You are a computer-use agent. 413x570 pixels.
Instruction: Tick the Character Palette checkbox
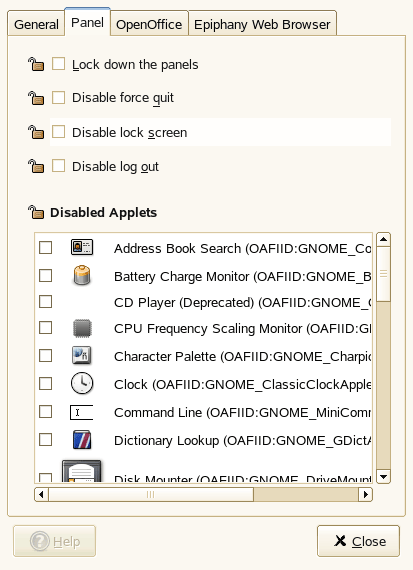(x=45, y=356)
